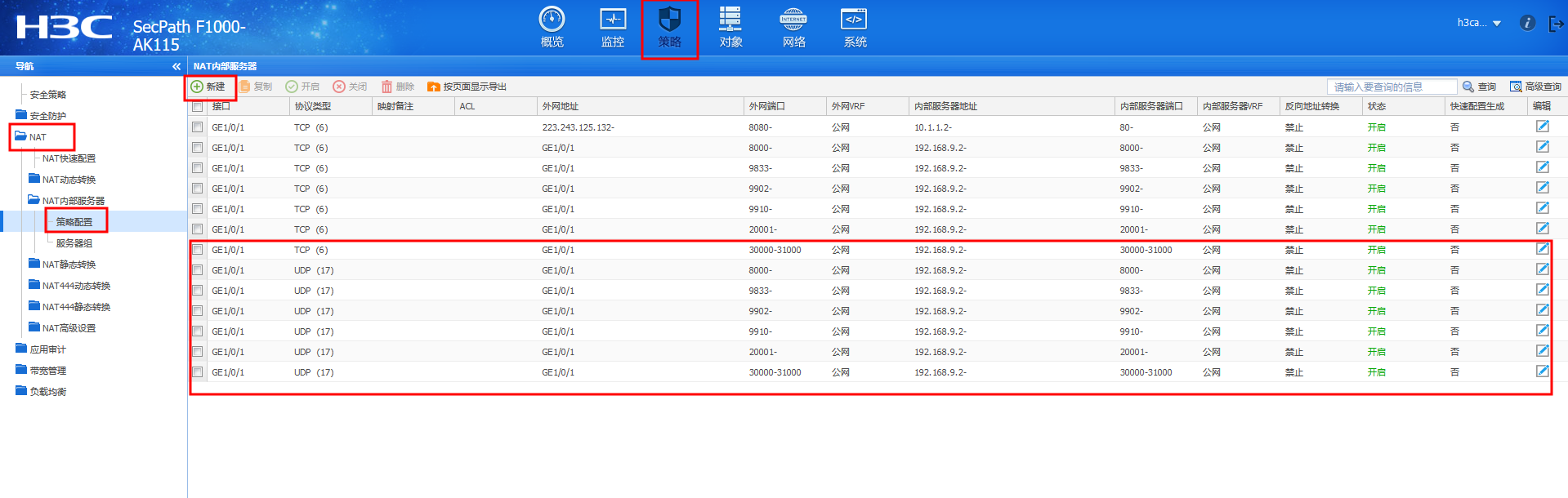The height and width of the screenshot is (498, 1568).
Task: Check the UDP 8000 row checkbox
Action: point(197,270)
